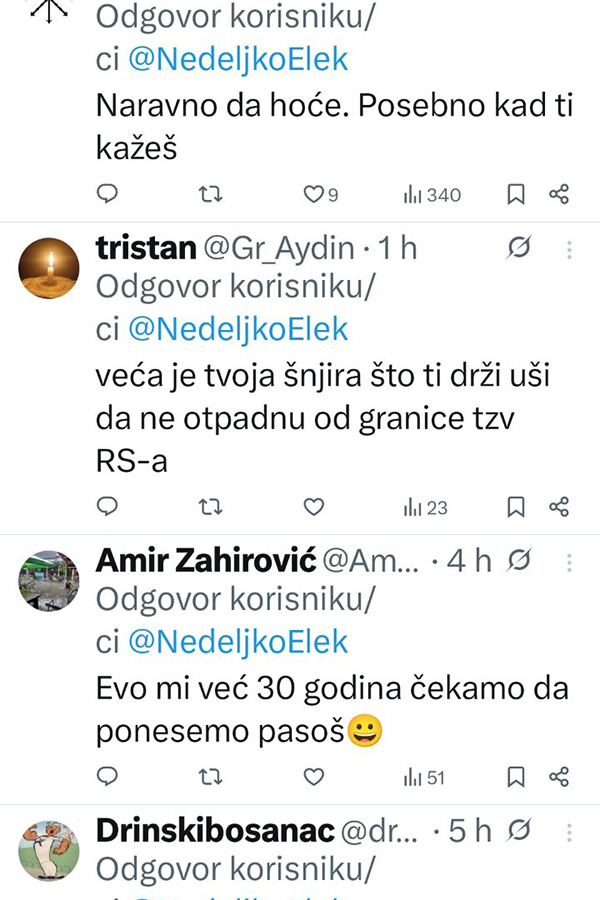Image resolution: width=600 pixels, height=900 pixels.
Task: Bookmark the 'Naravno da hoće' tweet
Action: click(516, 195)
